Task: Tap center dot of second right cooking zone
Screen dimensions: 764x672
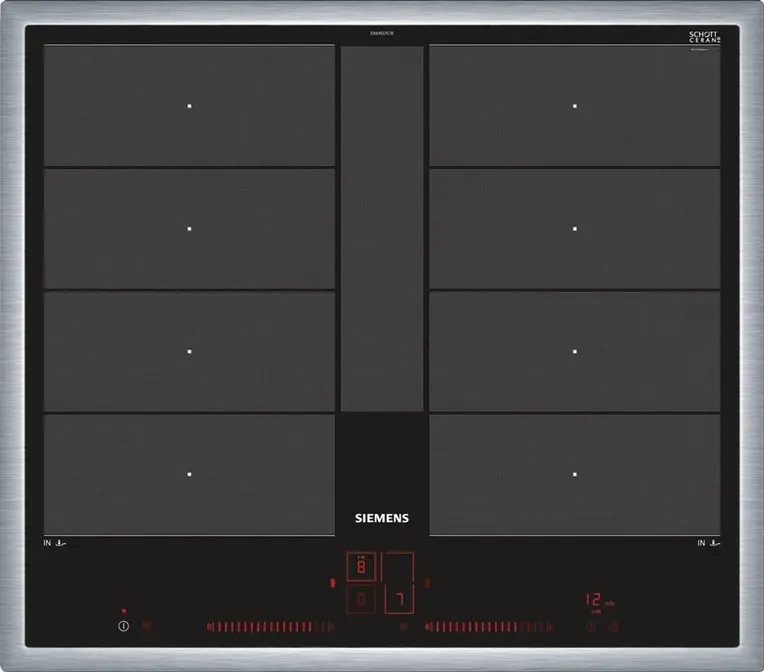Action: (575, 229)
